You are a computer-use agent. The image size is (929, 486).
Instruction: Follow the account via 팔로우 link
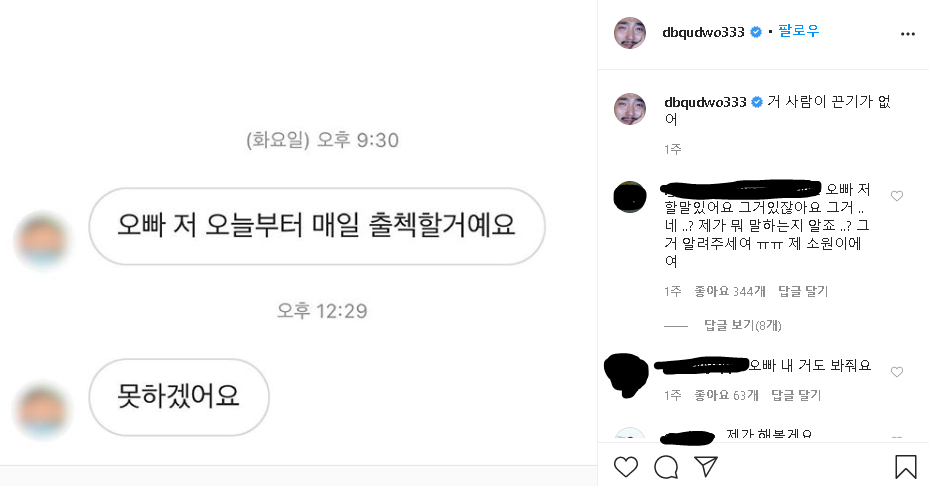point(799,31)
